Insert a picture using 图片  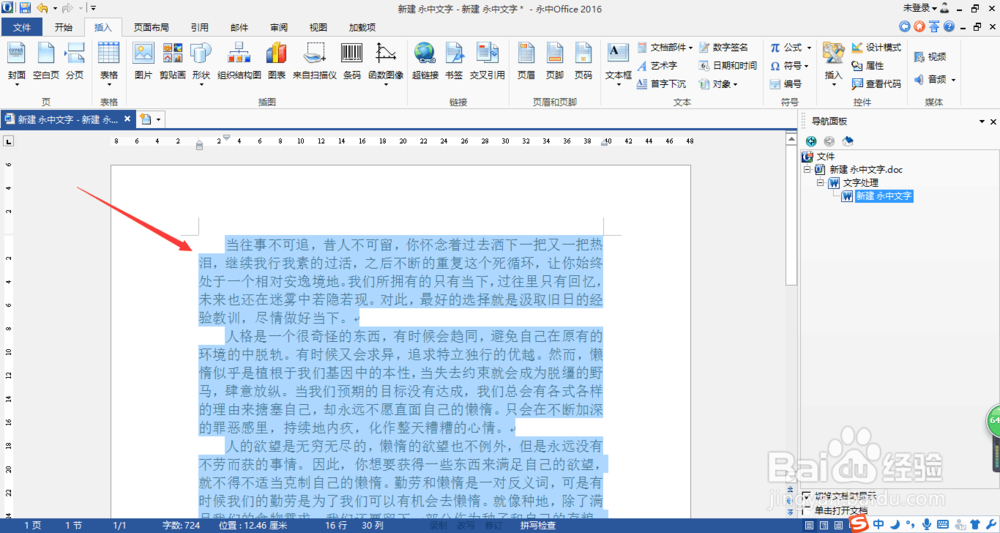pos(143,61)
